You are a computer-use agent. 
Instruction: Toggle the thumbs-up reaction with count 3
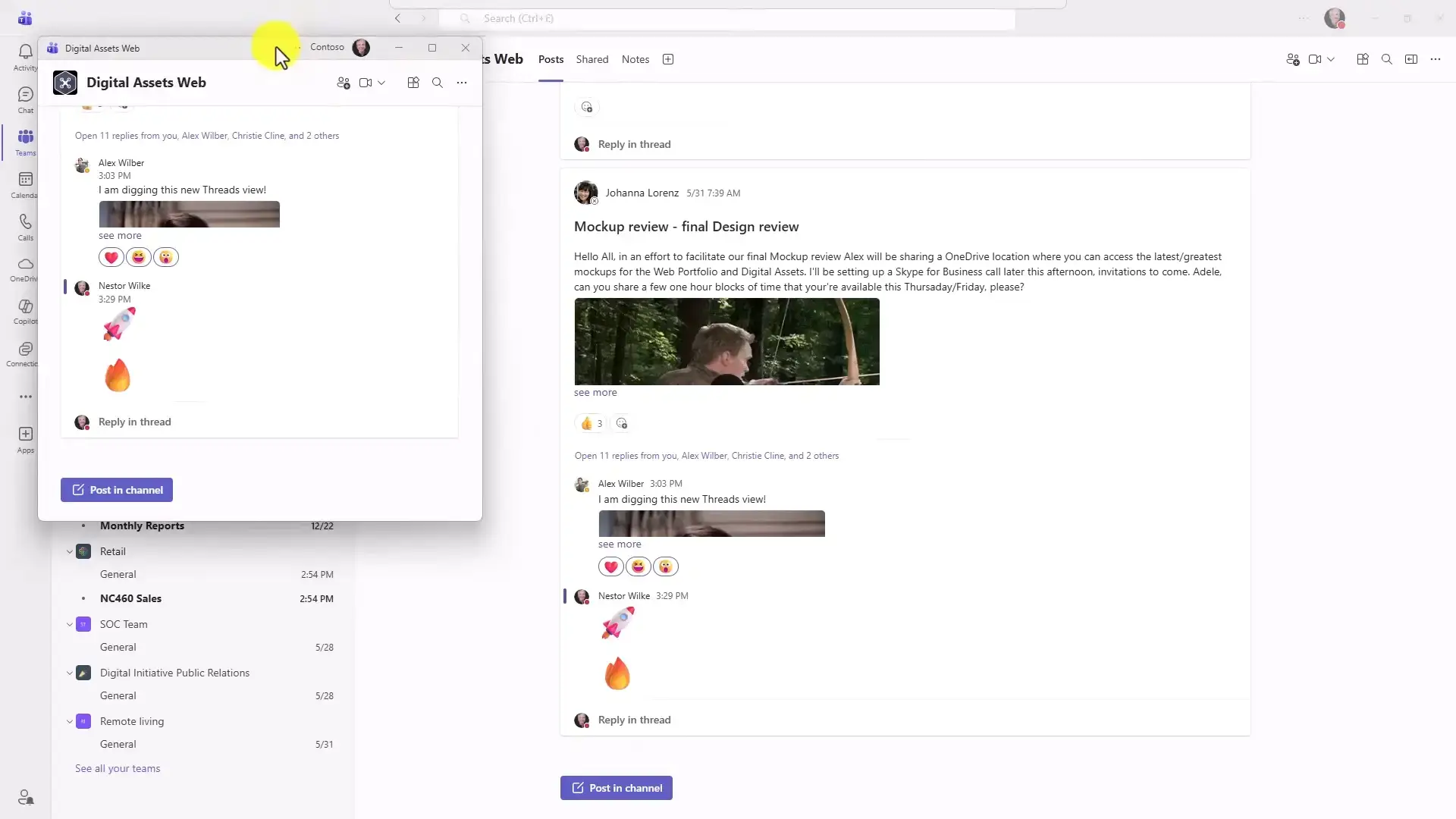[x=591, y=423]
